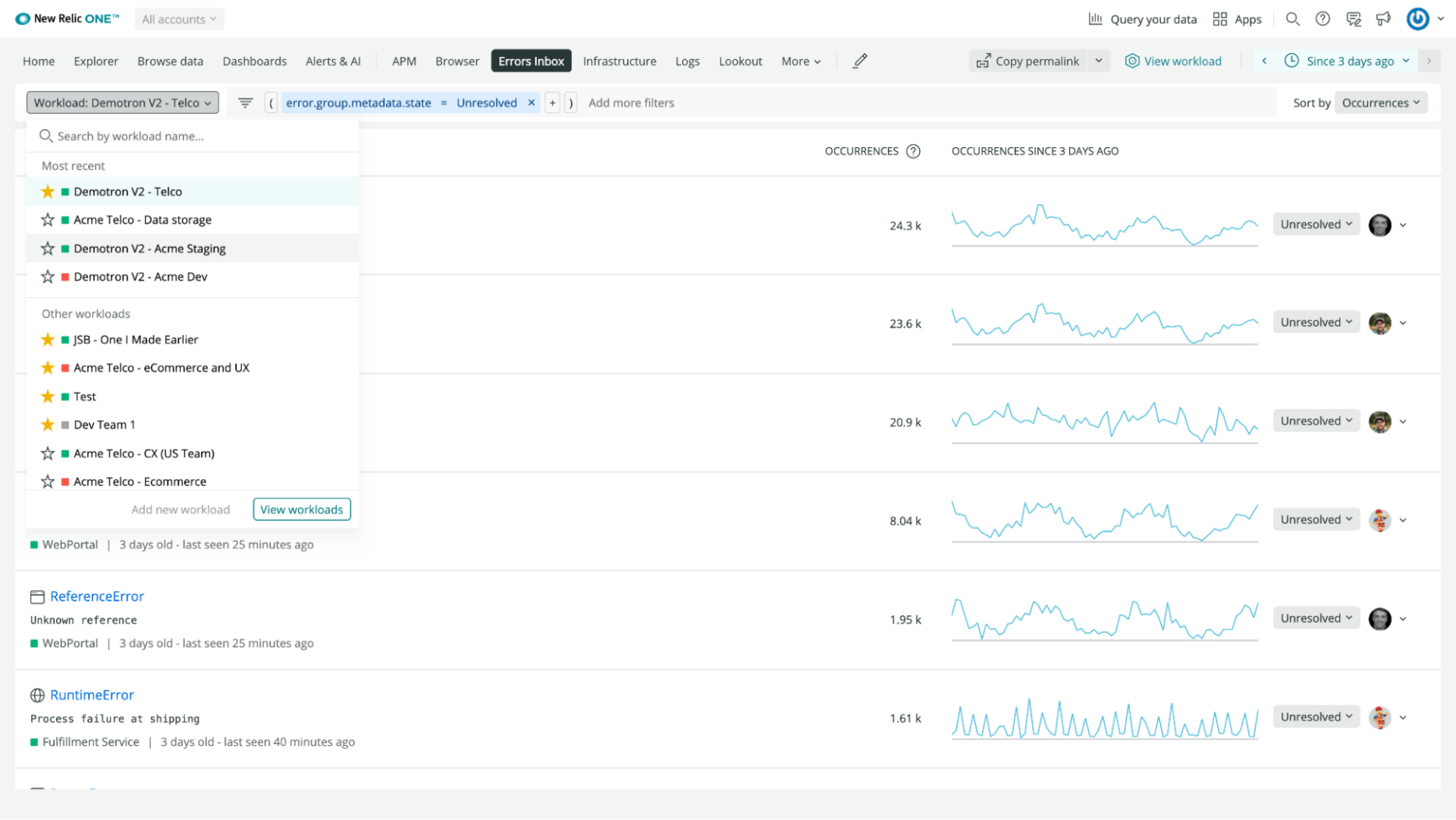Click the feedback megaphone icon in top bar
The image size is (1456, 820).
click(x=1383, y=19)
